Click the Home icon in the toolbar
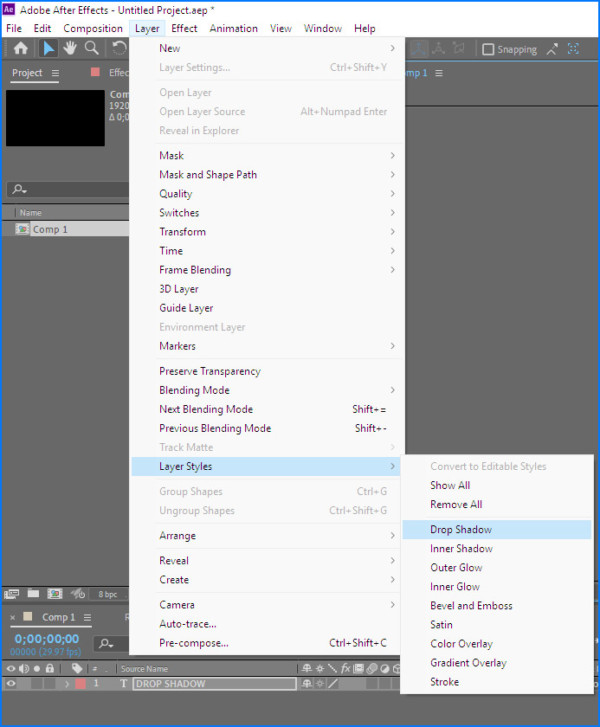The image size is (600, 727). (x=20, y=49)
